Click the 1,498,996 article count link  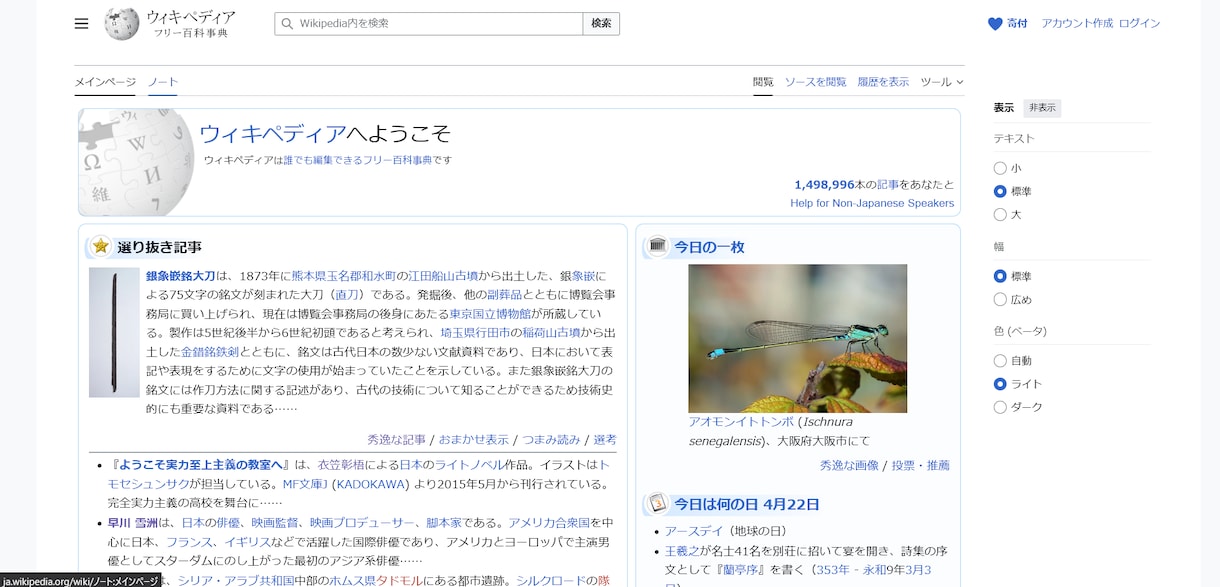click(x=824, y=185)
